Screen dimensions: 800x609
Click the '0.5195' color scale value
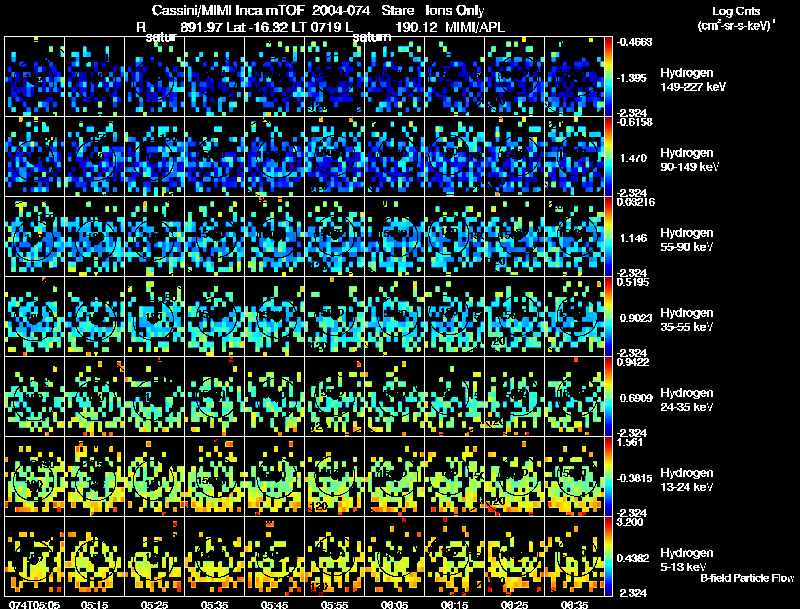633,282
